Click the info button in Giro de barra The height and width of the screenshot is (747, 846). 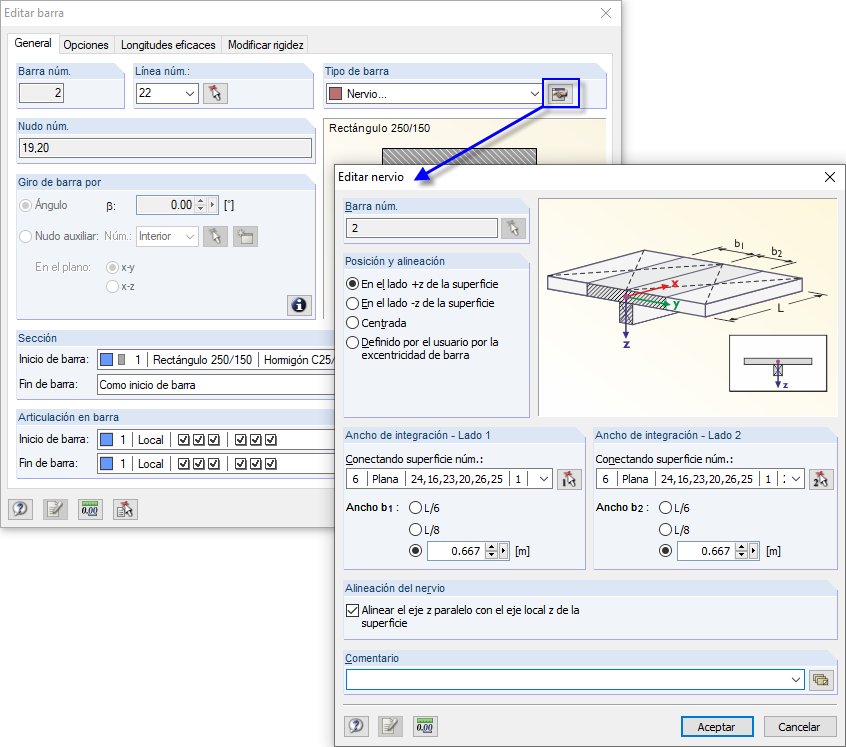299,305
